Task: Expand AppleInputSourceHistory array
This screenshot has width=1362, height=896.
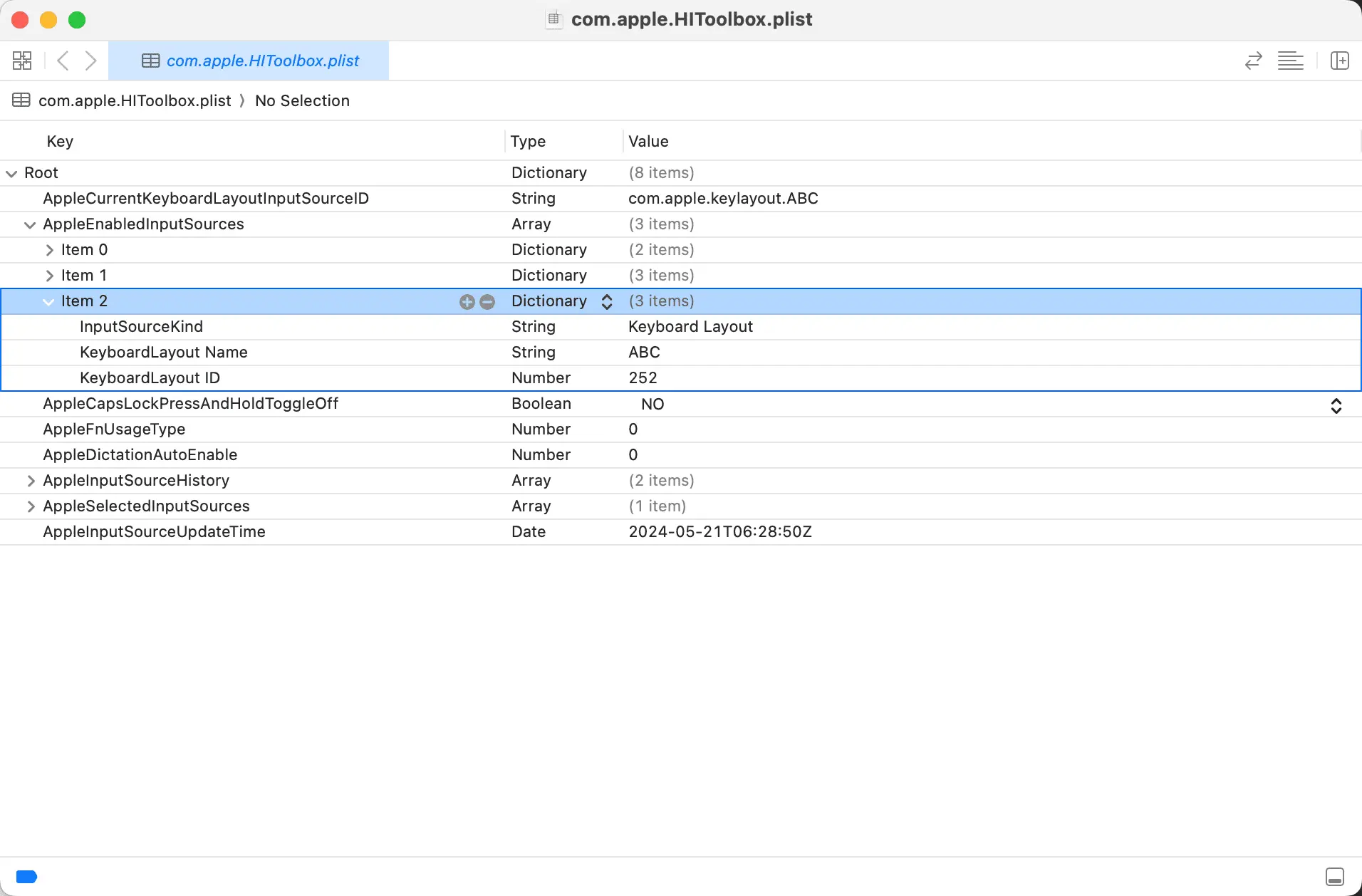Action: pyautogui.click(x=31, y=481)
